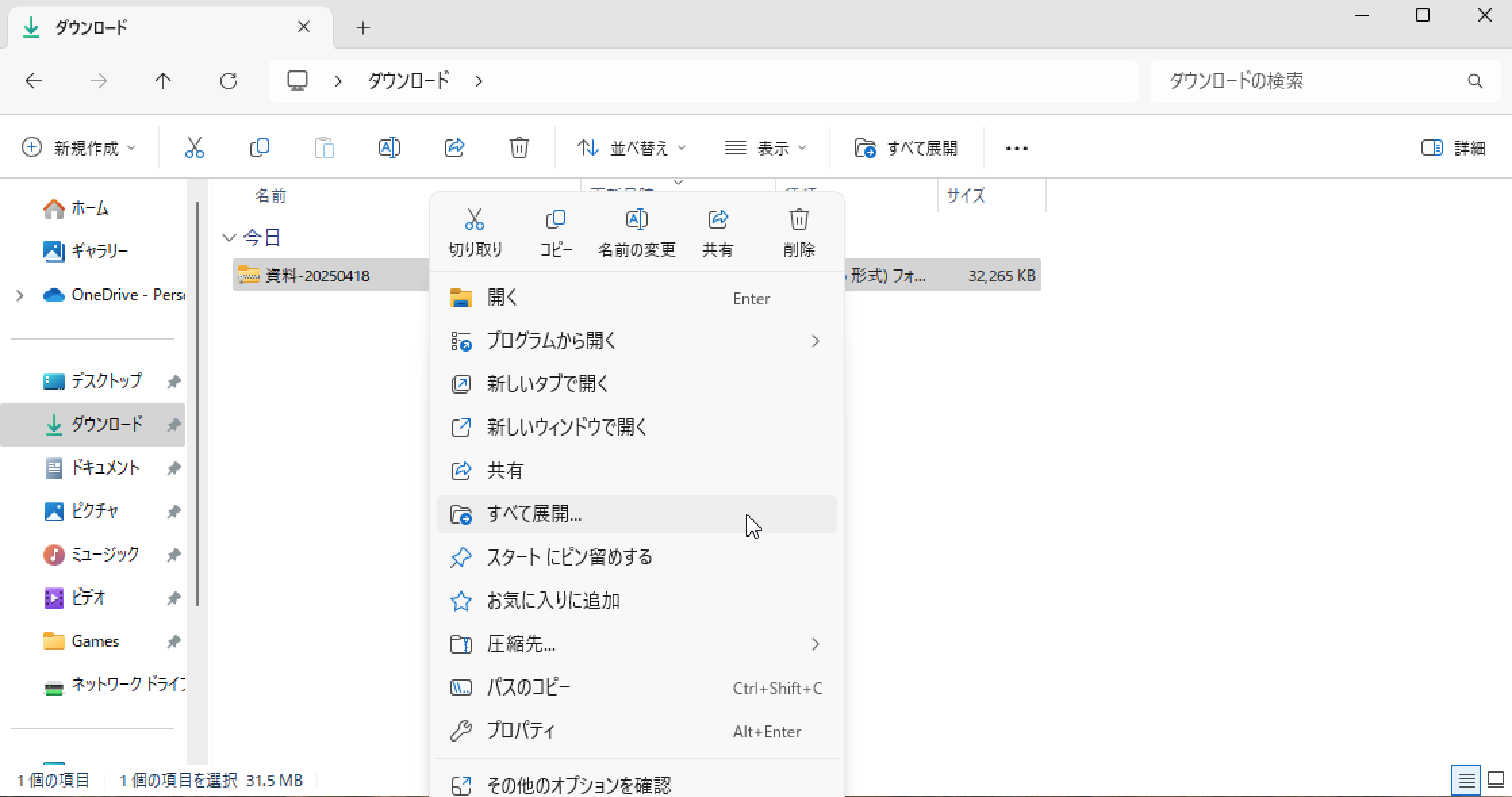This screenshot has width=1512, height=797.
Task: Close the ダウンロード tab
Action: point(304,27)
